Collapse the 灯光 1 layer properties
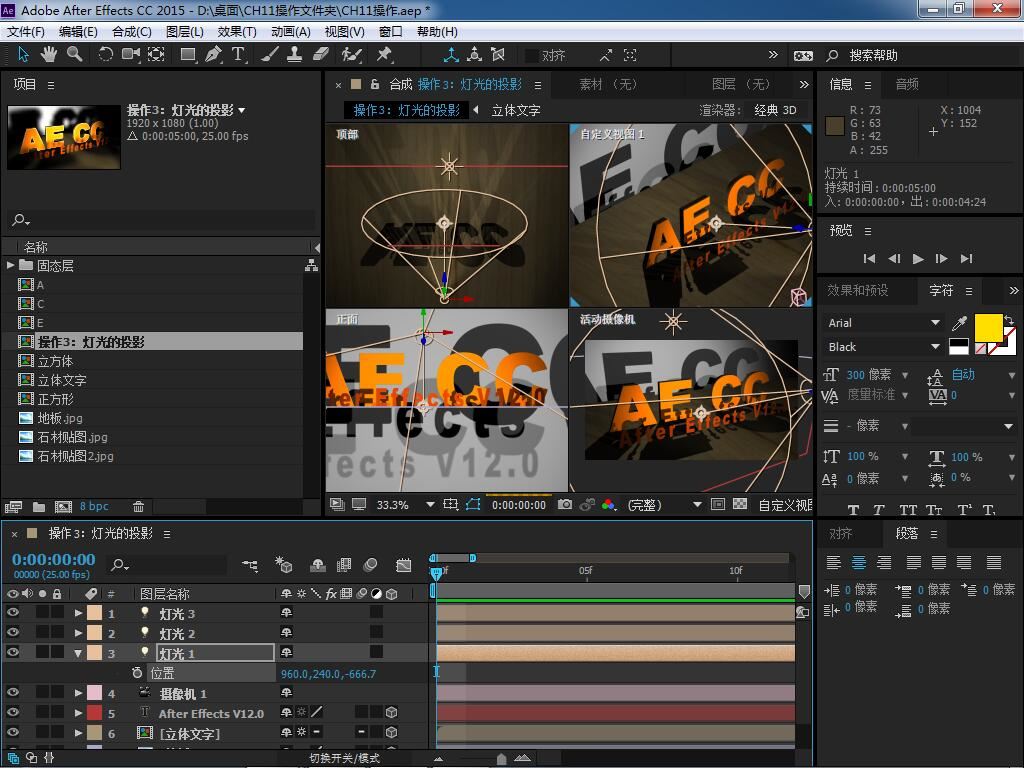 (x=78, y=652)
